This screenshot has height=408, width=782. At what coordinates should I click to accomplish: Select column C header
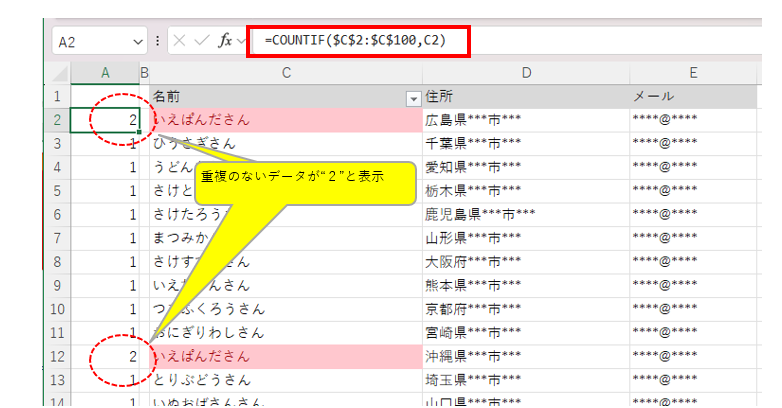pyautogui.click(x=286, y=73)
